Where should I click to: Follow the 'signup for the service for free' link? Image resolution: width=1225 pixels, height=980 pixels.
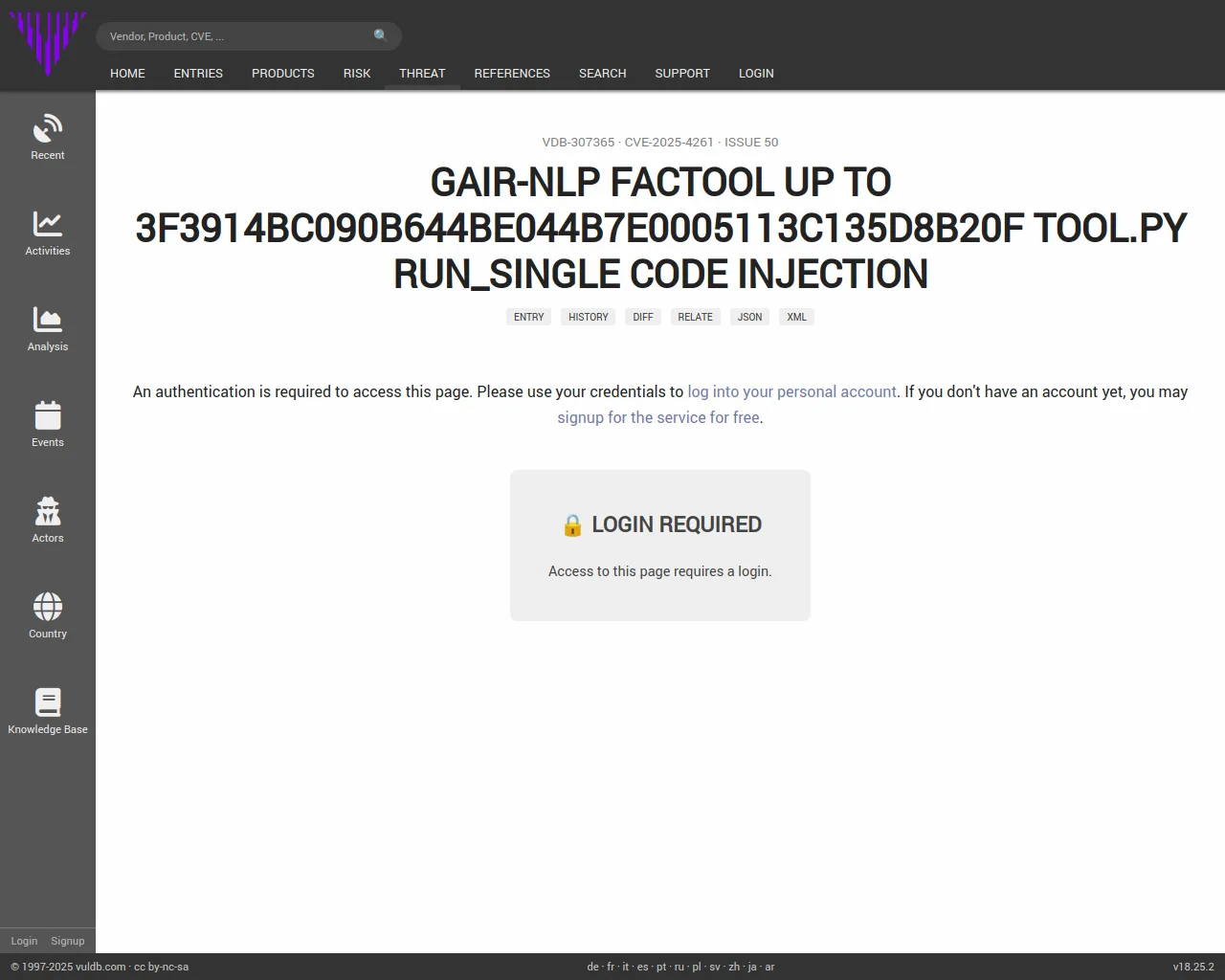tap(658, 417)
